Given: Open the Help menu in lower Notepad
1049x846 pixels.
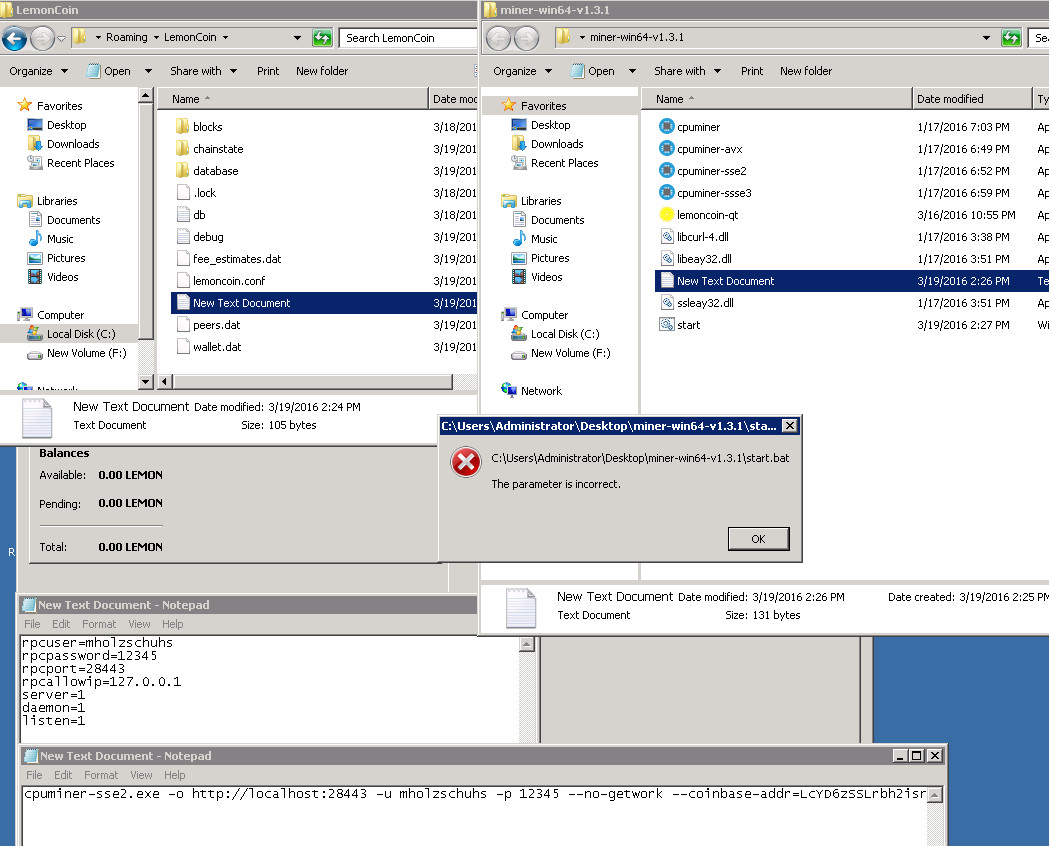Looking at the screenshot, I should click(x=175, y=775).
